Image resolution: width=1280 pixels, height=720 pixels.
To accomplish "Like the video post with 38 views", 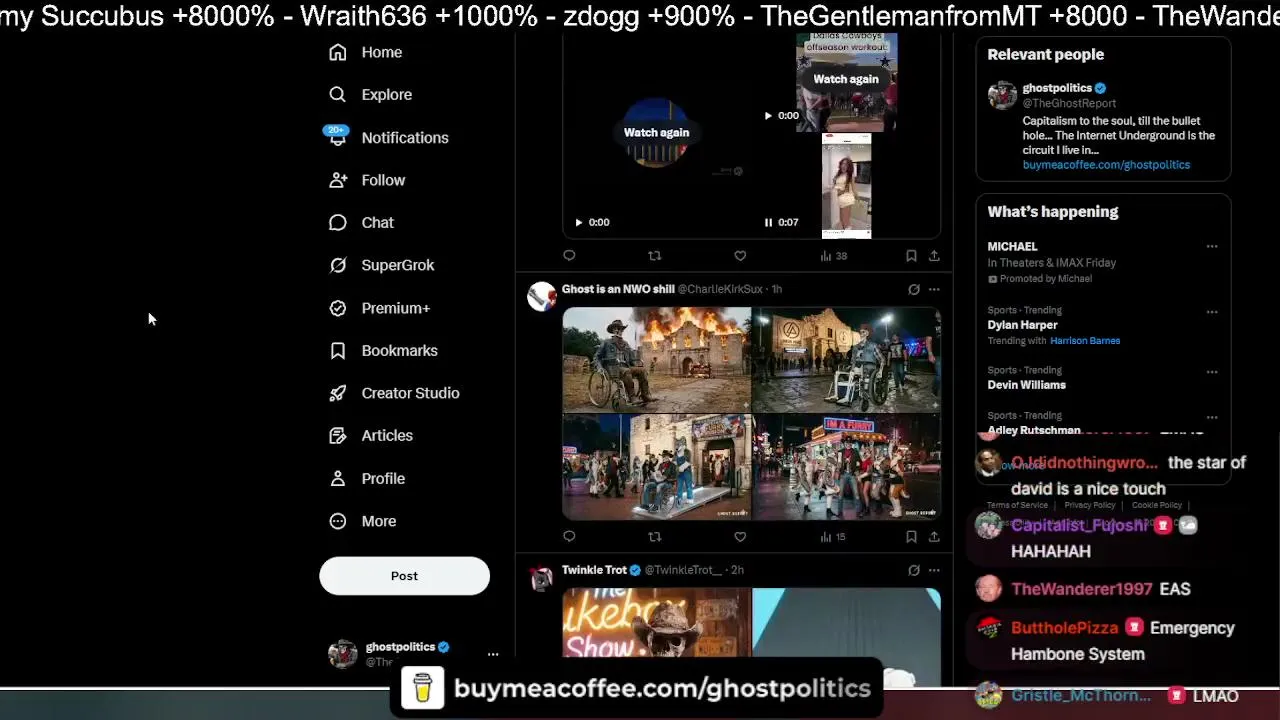I will click(740, 256).
